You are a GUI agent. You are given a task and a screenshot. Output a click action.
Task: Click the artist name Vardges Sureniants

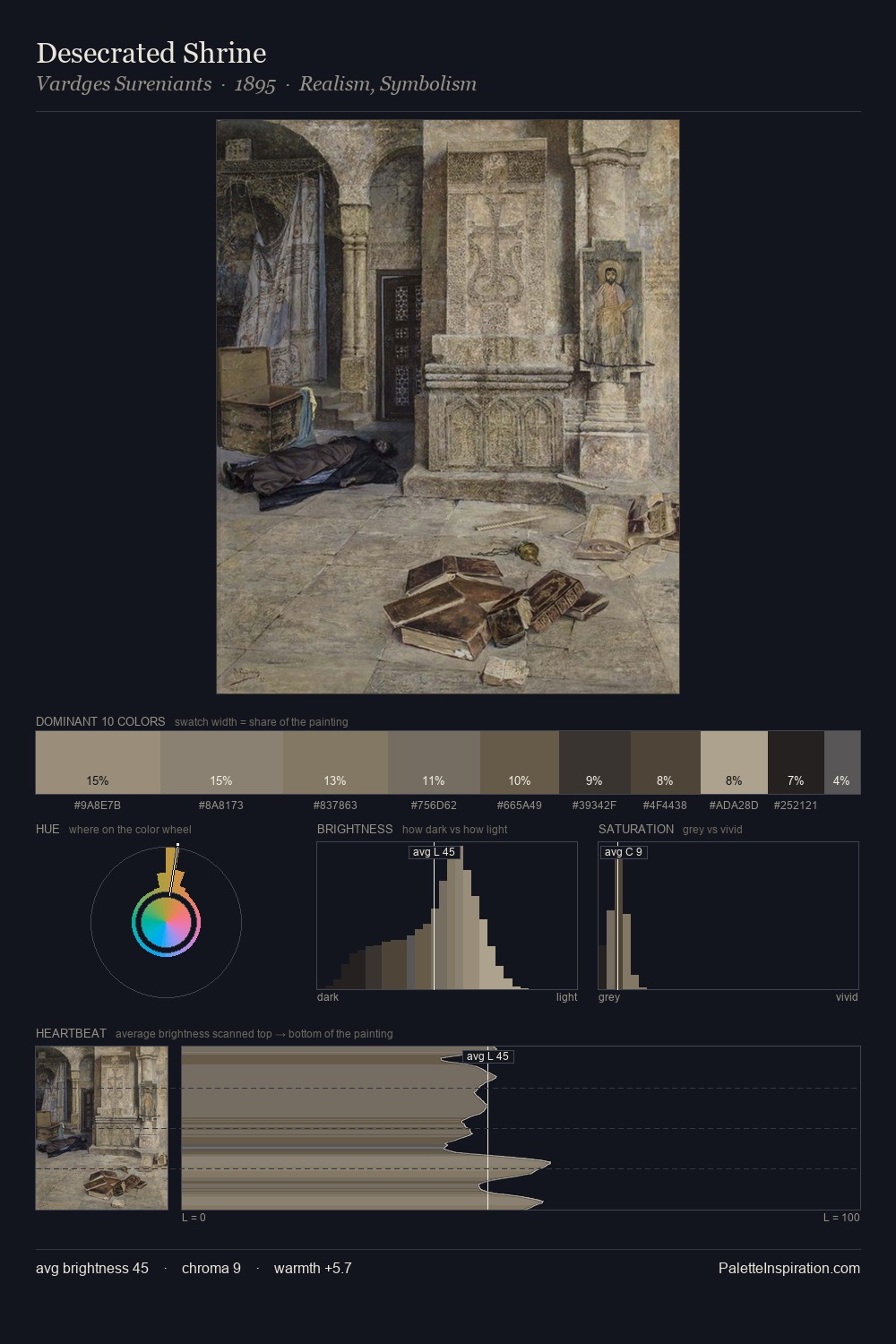click(x=124, y=84)
